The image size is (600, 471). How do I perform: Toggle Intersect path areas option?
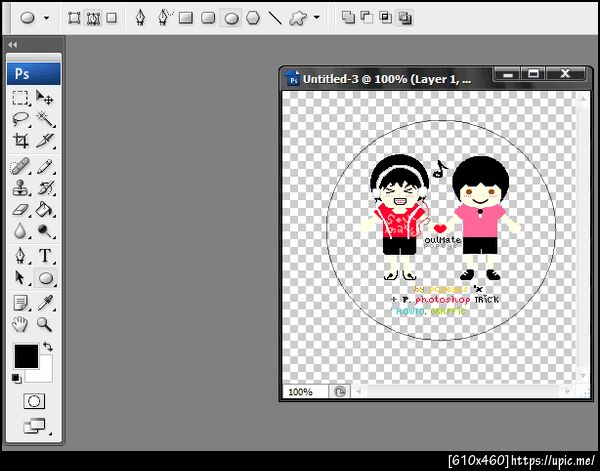pyautogui.click(x=385, y=17)
